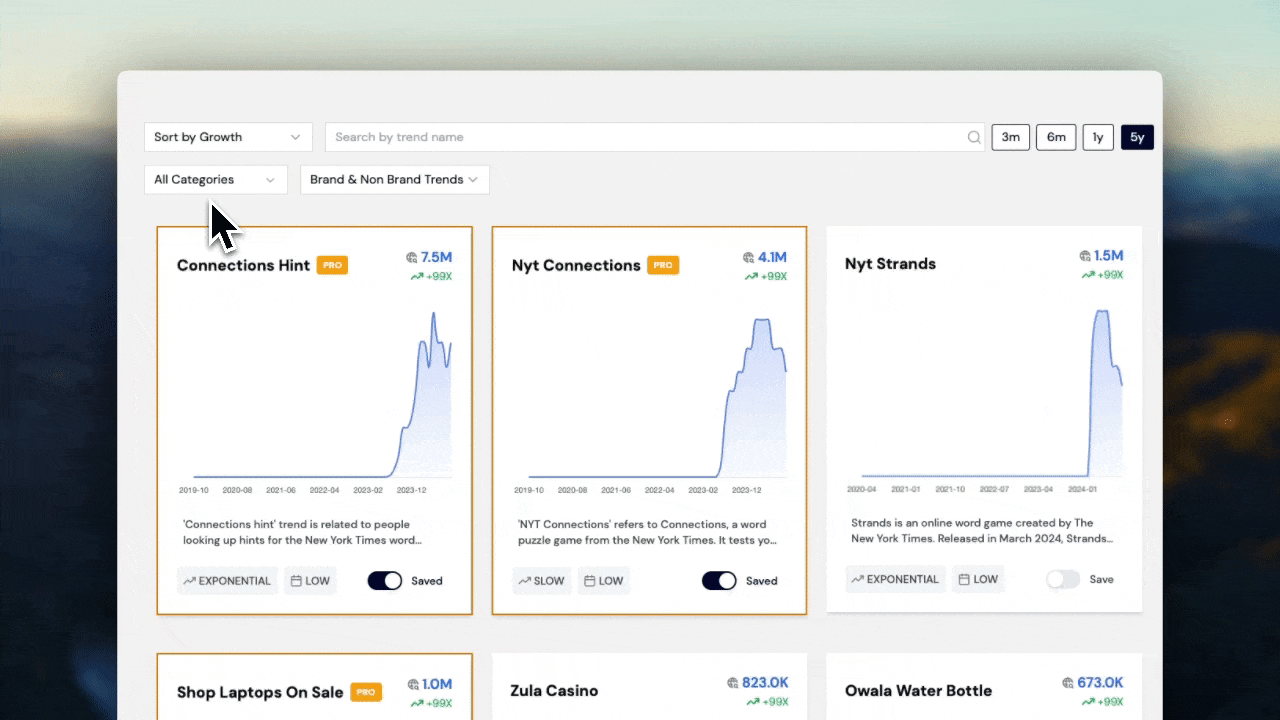Click EXPONENTIAL tag on Nyt Strands
The width and height of the screenshot is (1280, 720).
point(895,579)
